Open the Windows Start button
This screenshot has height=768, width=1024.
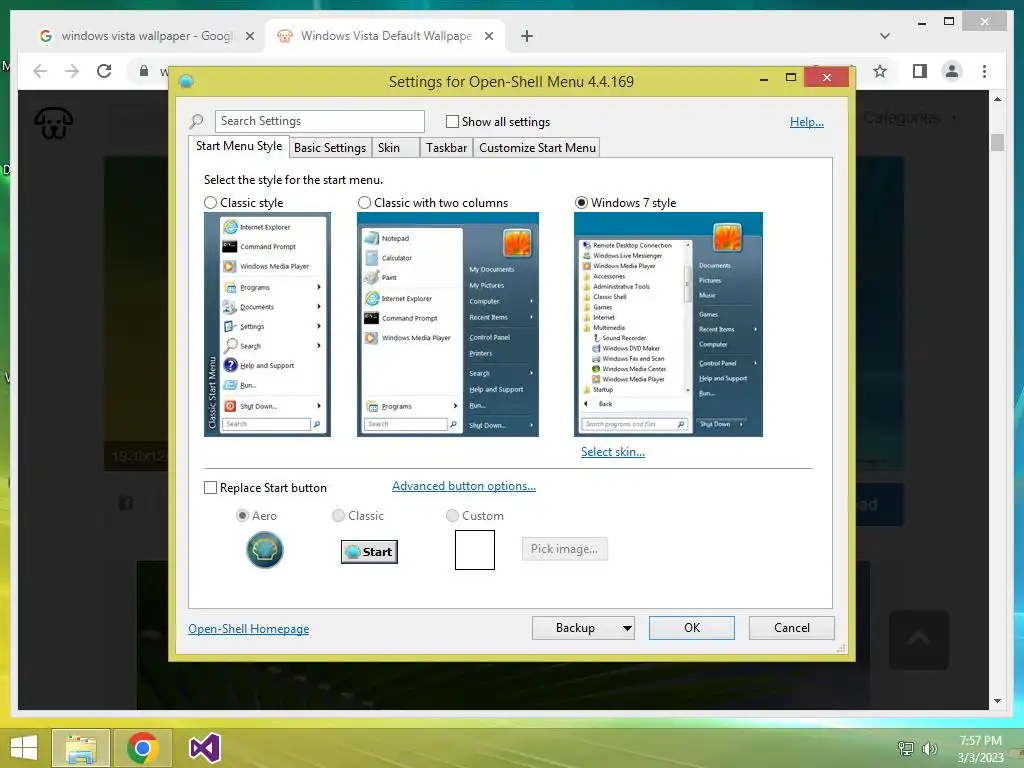point(24,748)
